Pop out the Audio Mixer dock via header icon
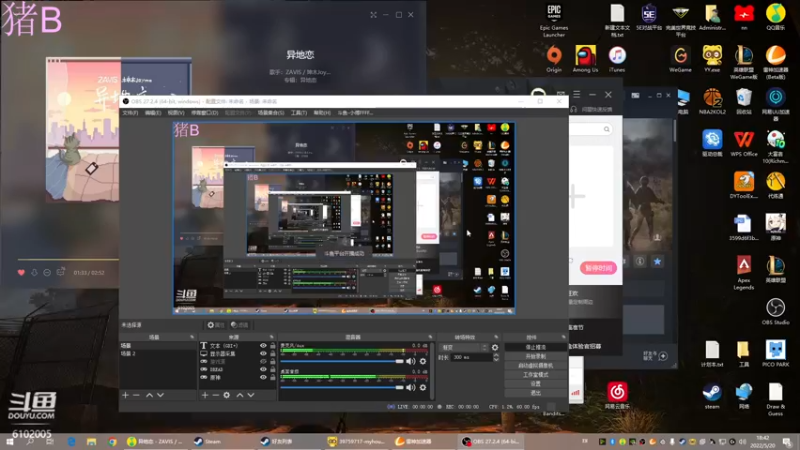The image size is (800, 450). [430, 337]
